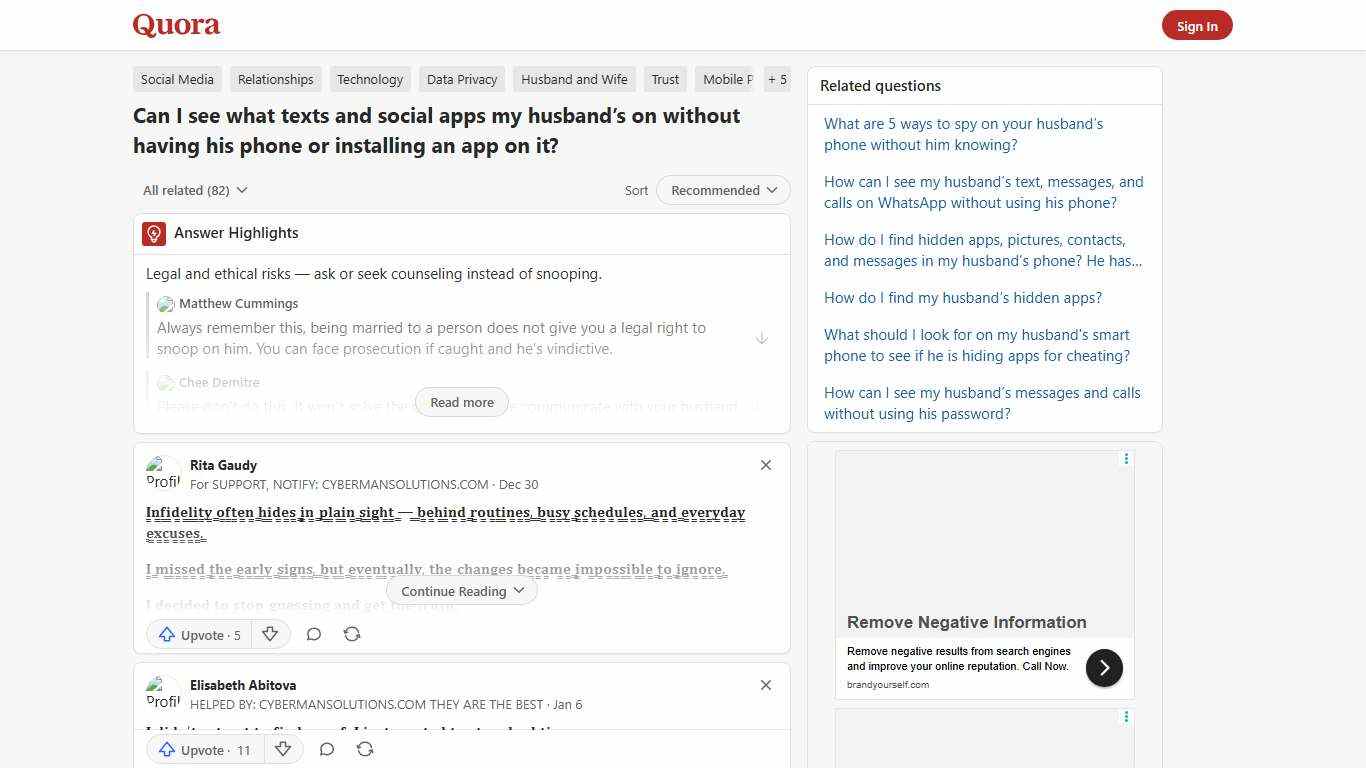Screen dimensions: 1366x768
Task: Click the Sign In button
Action: pyautogui.click(x=1197, y=25)
